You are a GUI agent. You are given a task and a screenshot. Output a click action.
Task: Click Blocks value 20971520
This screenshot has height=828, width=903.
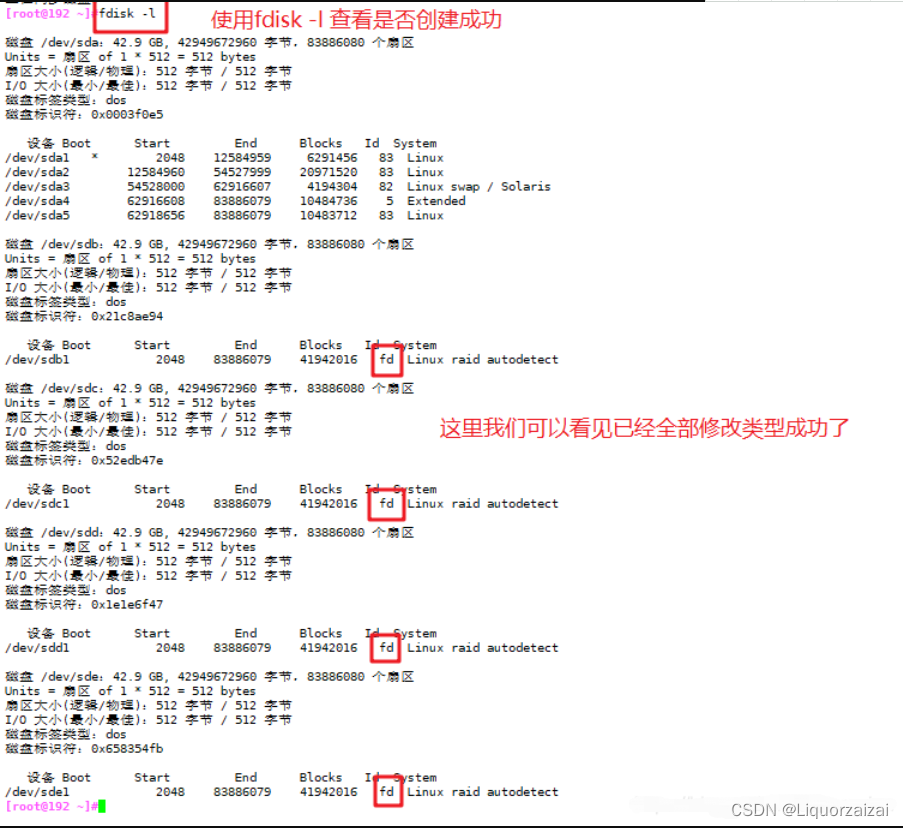328,172
